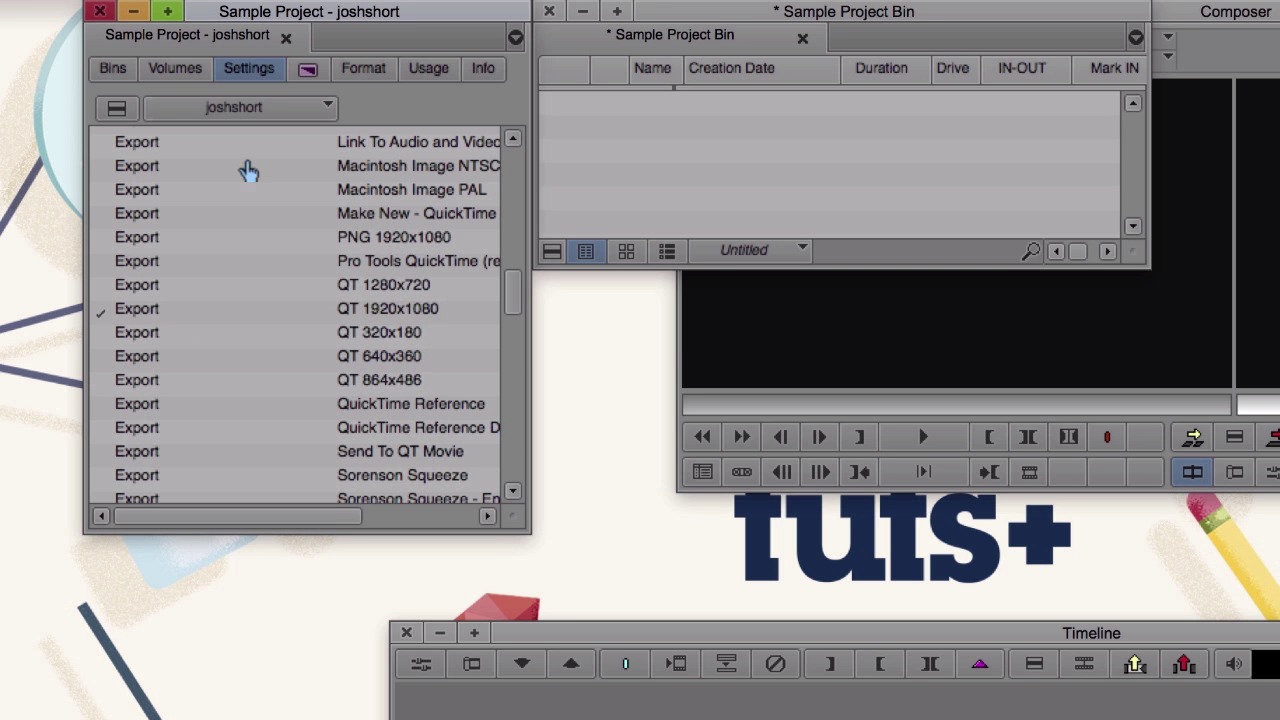Screen dimensions: 1280x720
Task: Click the Mark In bracket in Timeline toolbar
Action: (x=880, y=664)
